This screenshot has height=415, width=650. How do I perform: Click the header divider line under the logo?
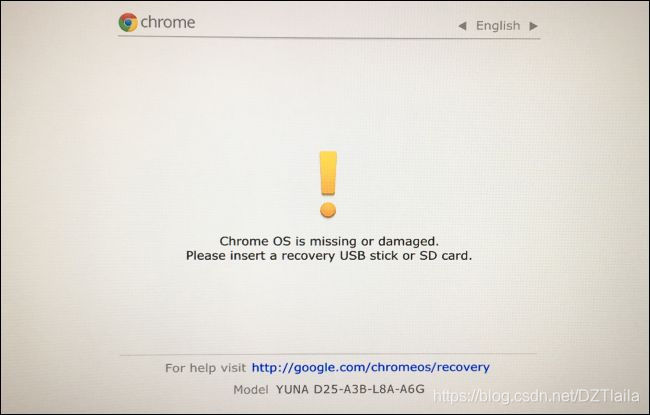pos(329,38)
